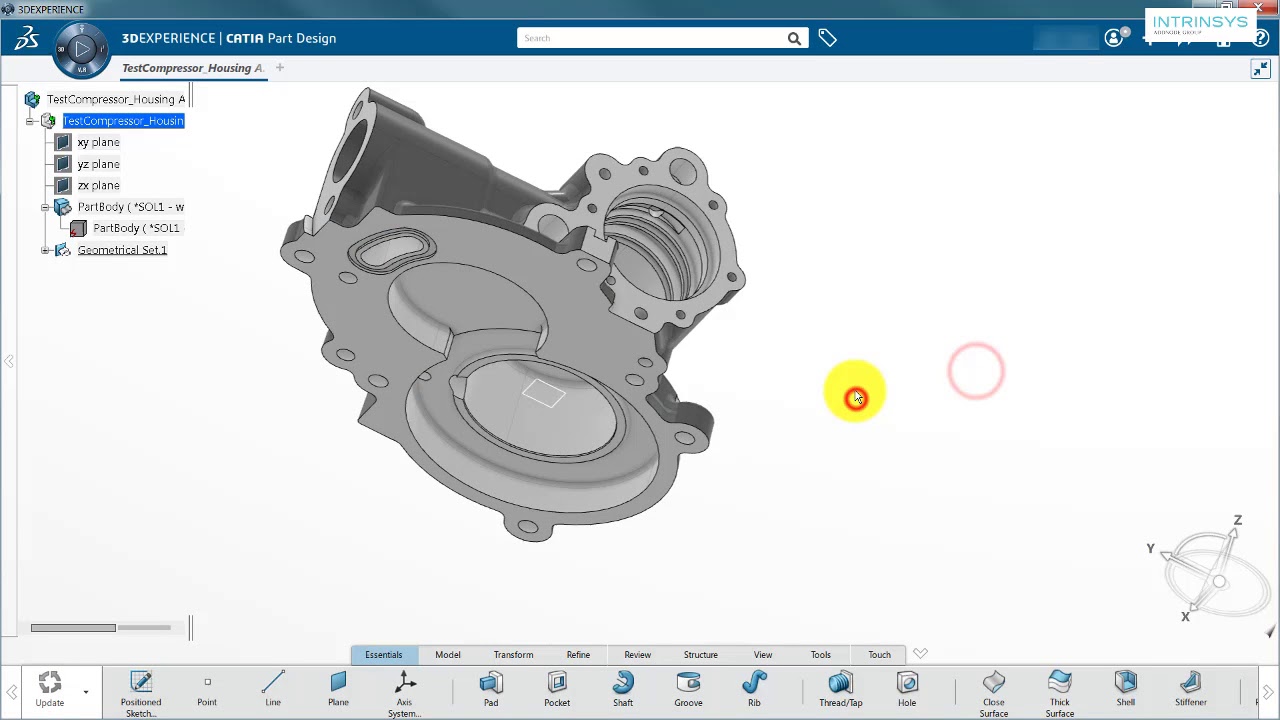The image size is (1280, 720).
Task: Select the Shell tool
Action: (x=1126, y=689)
